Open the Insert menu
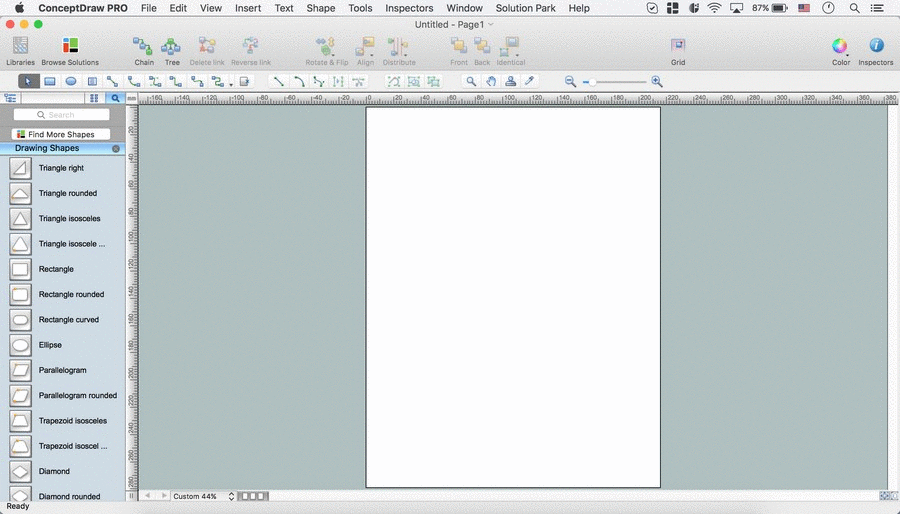The width and height of the screenshot is (900, 515). [x=248, y=8]
